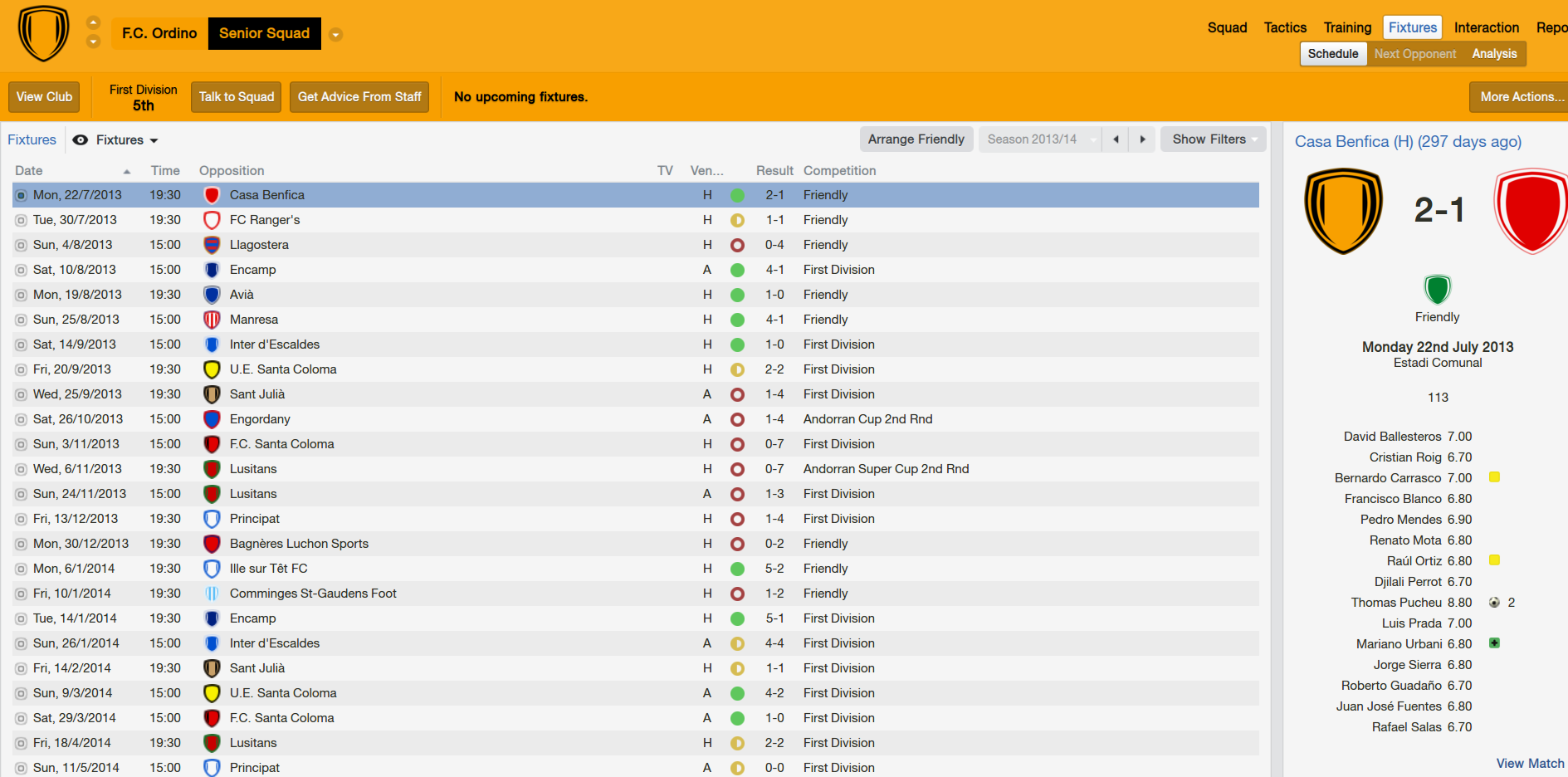
Task: Click the up arrow beside club crest
Action: click(x=94, y=22)
